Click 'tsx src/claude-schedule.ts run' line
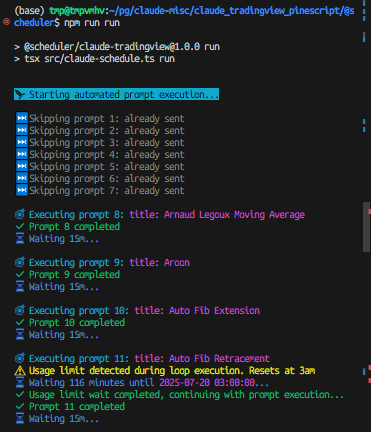 [x=99, y=59]
